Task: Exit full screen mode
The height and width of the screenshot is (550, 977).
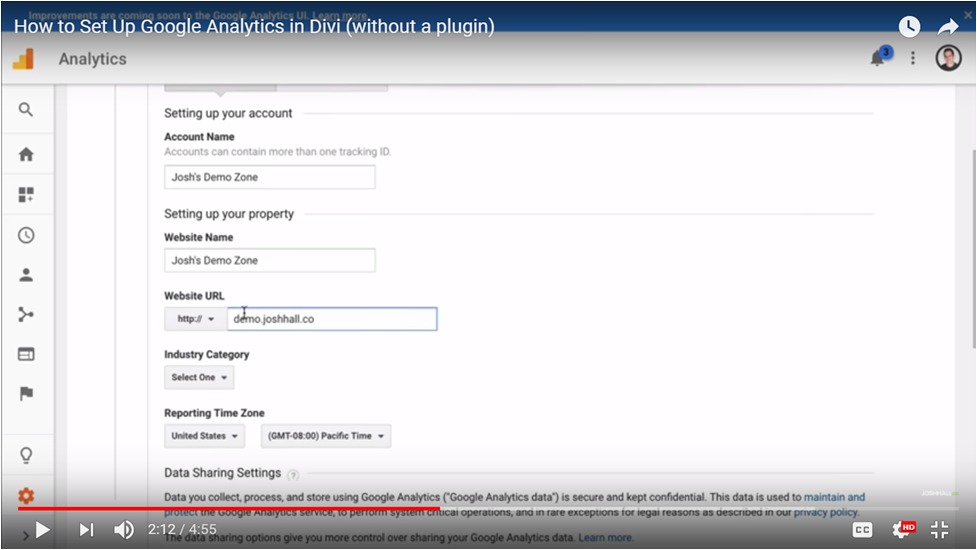Action: (940, 530)
